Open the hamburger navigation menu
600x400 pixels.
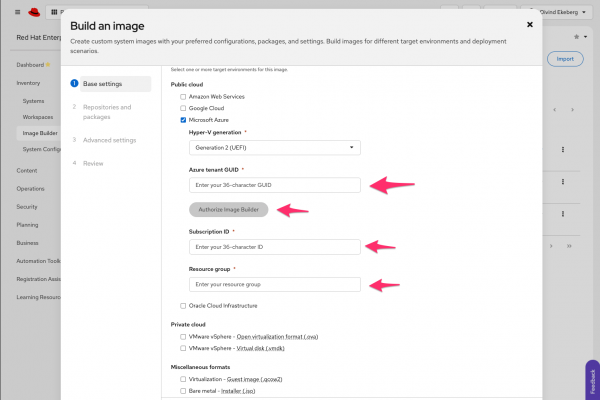click(x=18, y=12)
